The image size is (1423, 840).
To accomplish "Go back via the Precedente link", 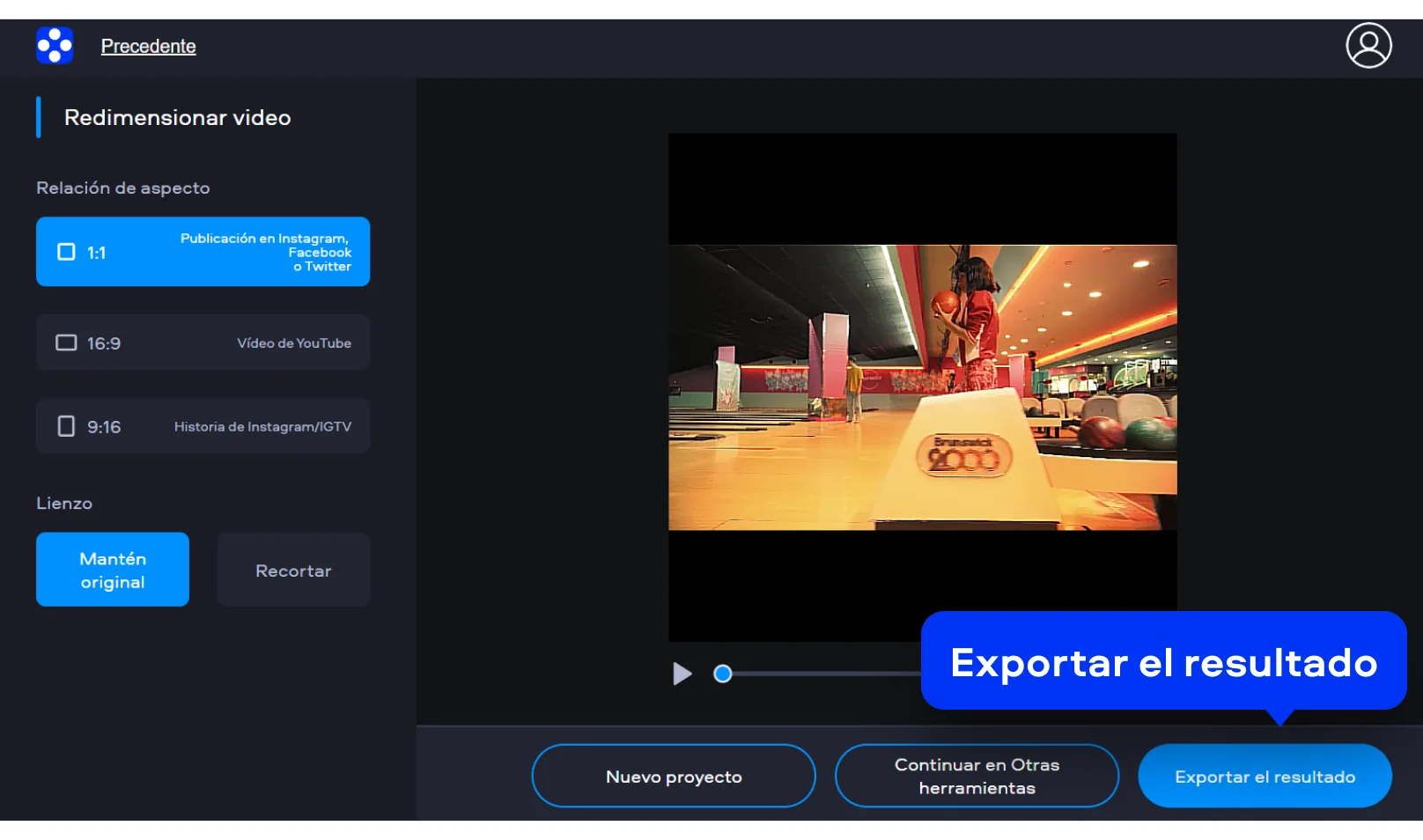I will (148, 47).
